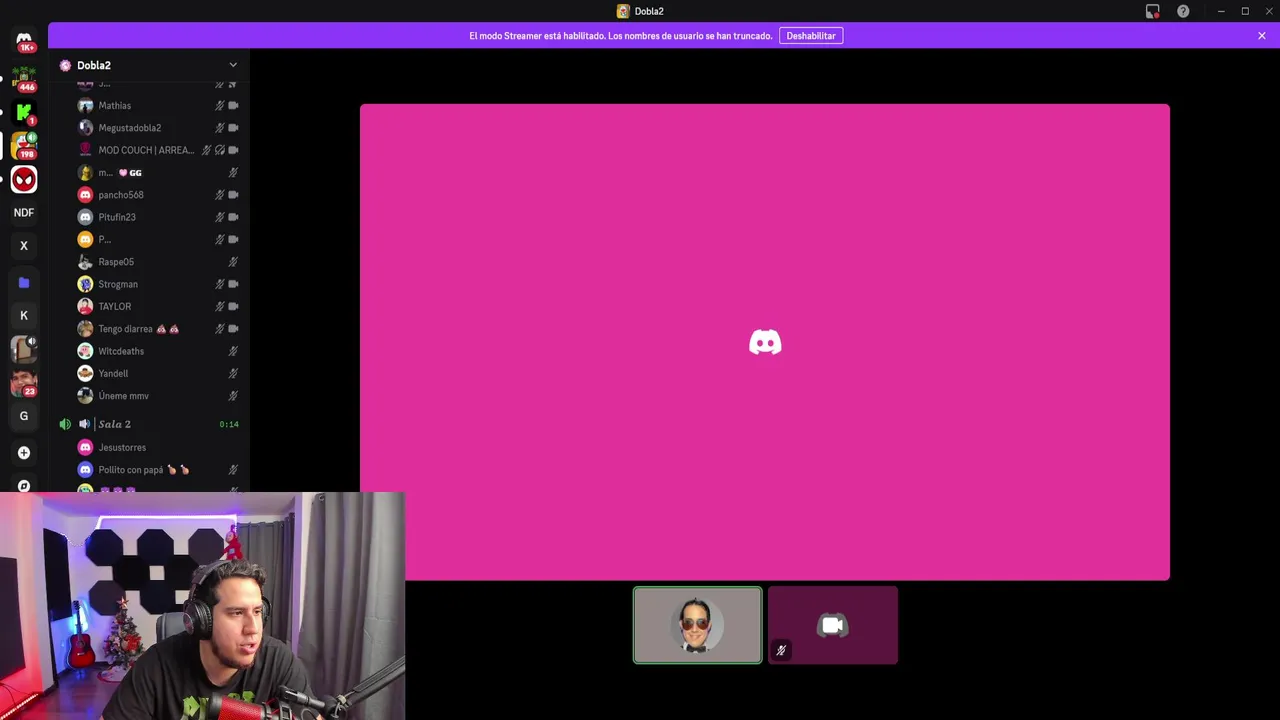
Task: Open the help question mark icon
Action: 1183,11
